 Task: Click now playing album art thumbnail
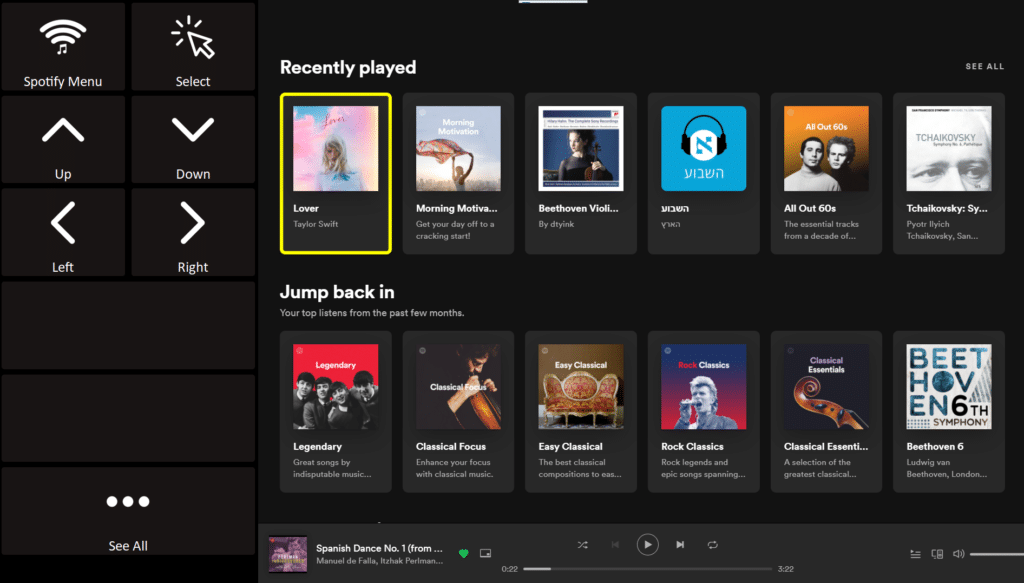(x=288, y=554)
